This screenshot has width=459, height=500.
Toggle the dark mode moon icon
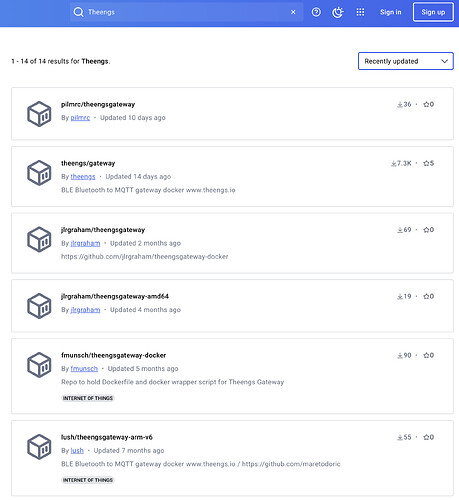point(338,12)
